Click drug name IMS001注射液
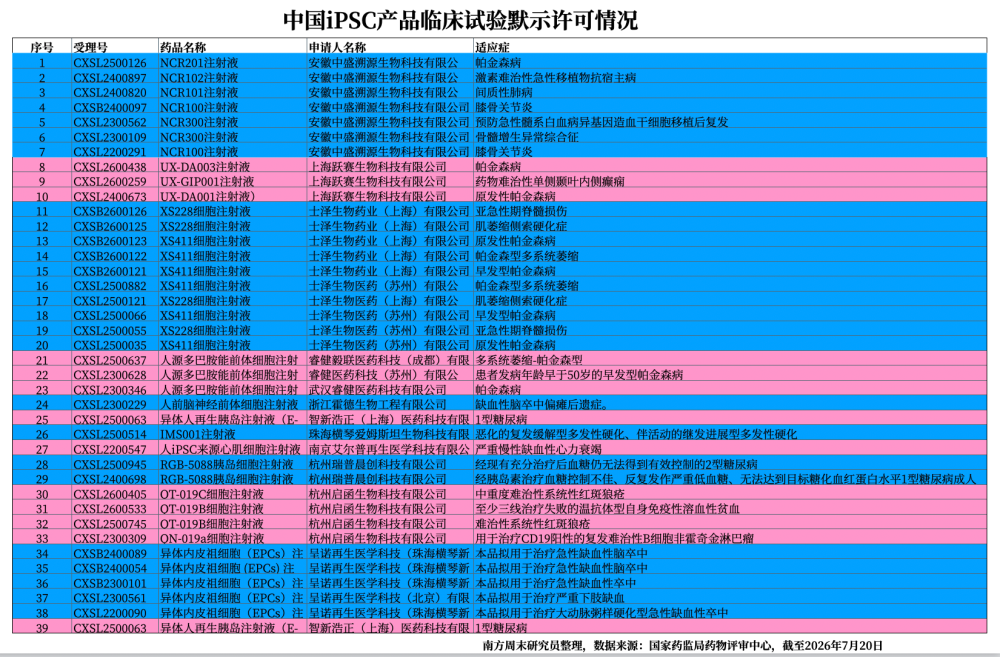 [198, 434]
